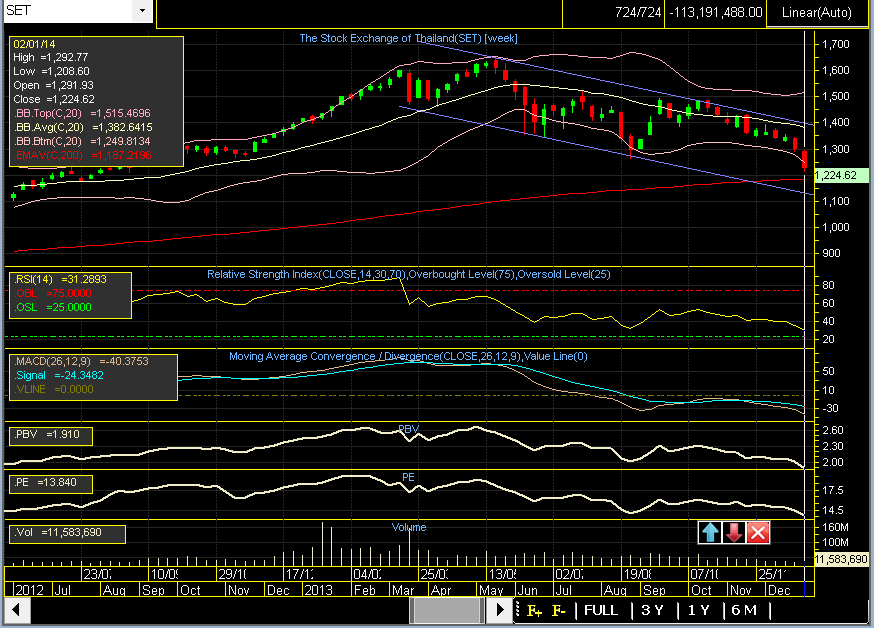Click the PE =13.840 label
The image size is (874, 628).
45,482
